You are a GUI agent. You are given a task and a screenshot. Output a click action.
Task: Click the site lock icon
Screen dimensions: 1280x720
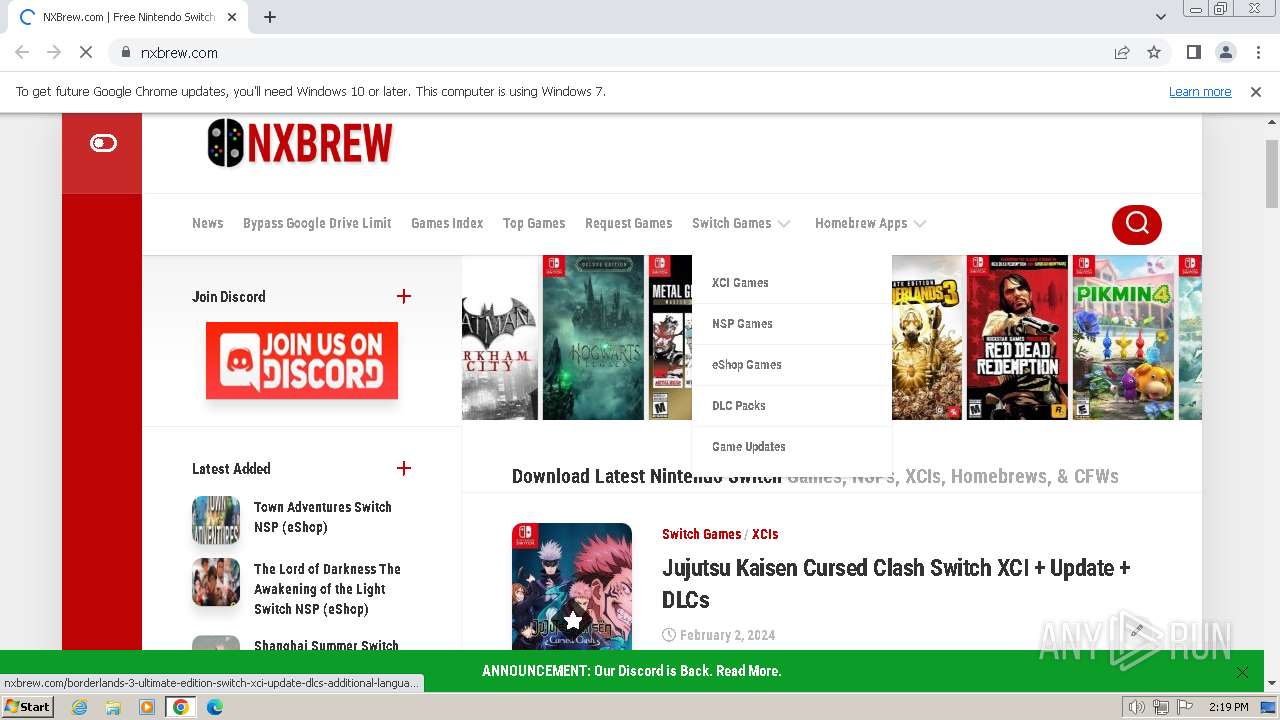(x=126, y=52)
